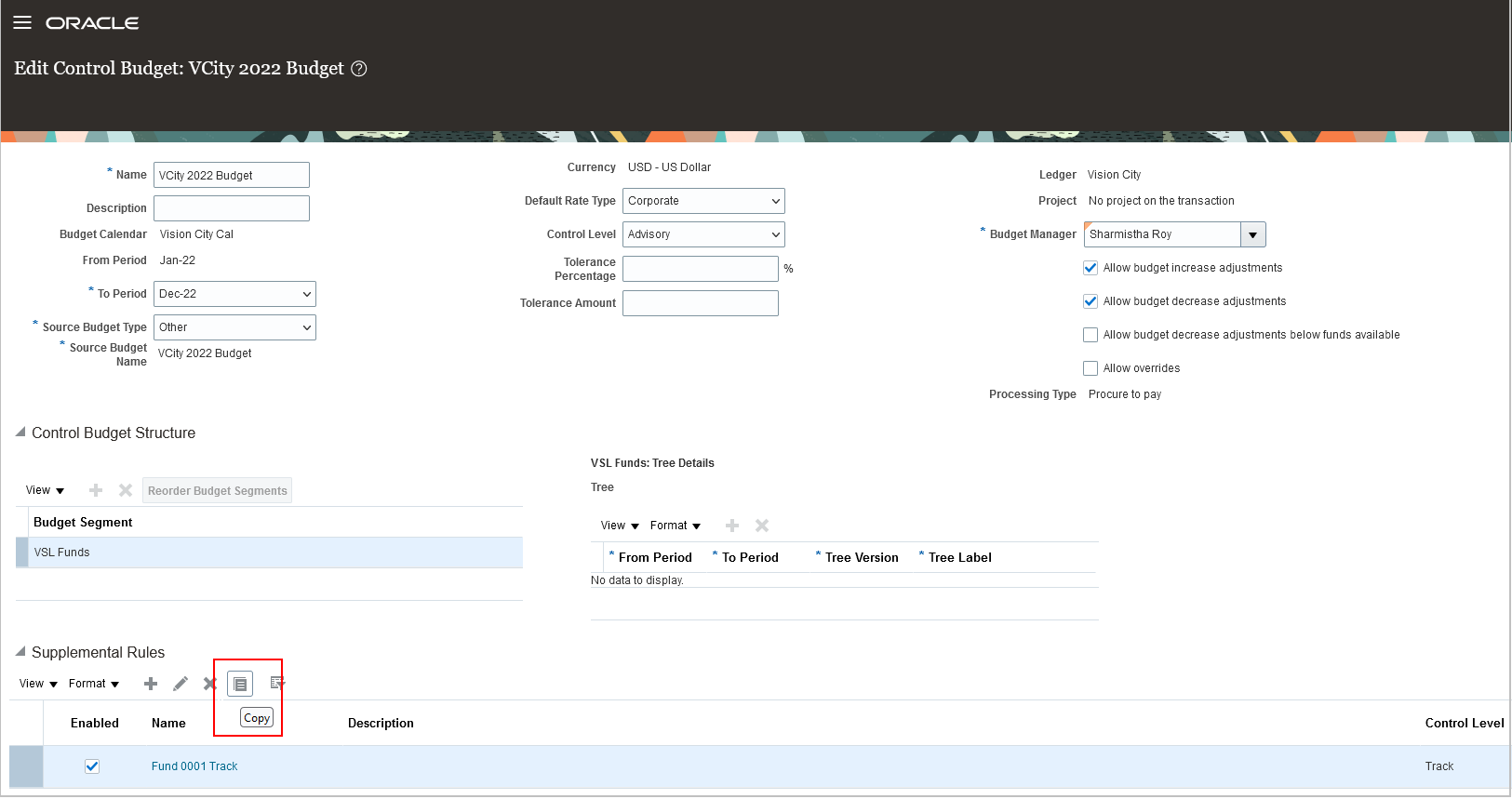Open Default Rate Type dropdown
1512x799 pixels.
click(703, 201)
